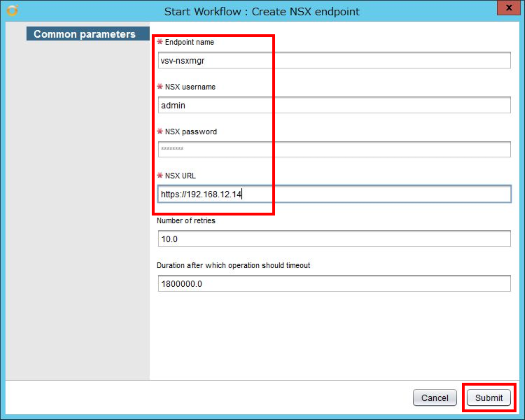The width and height of the screenshot is (525, 420).
Task: Click 'Duration after which operation should timeout' label
Action: click(233, 265)
